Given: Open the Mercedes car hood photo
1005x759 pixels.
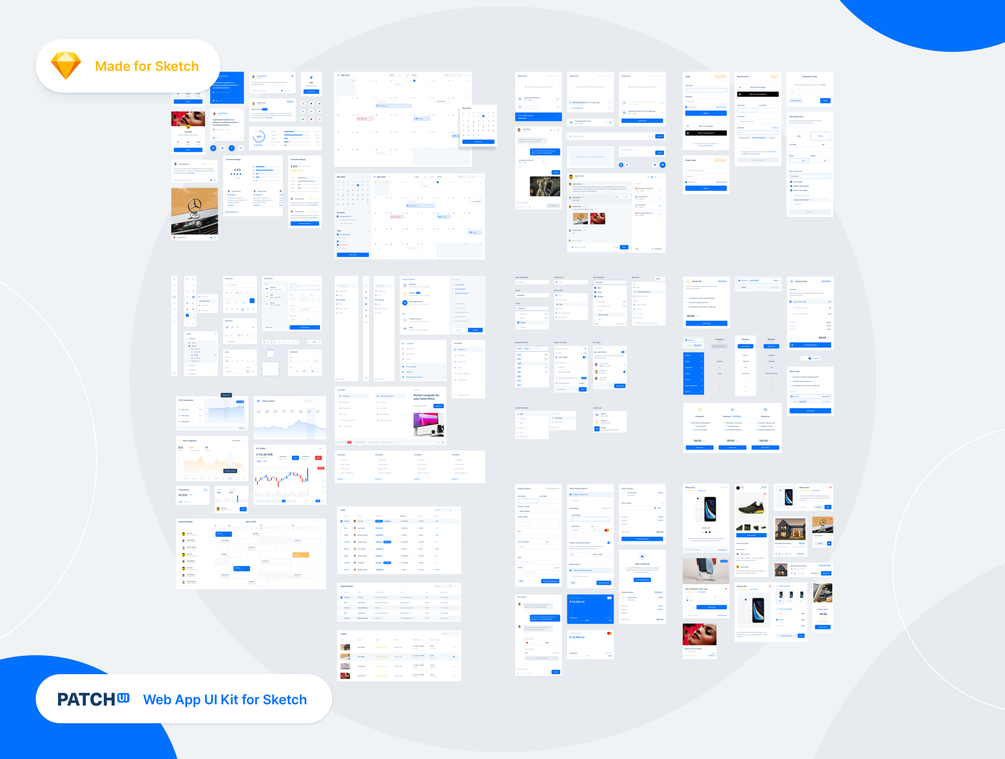Looking at the screenshot, I should tap(194, 212).
